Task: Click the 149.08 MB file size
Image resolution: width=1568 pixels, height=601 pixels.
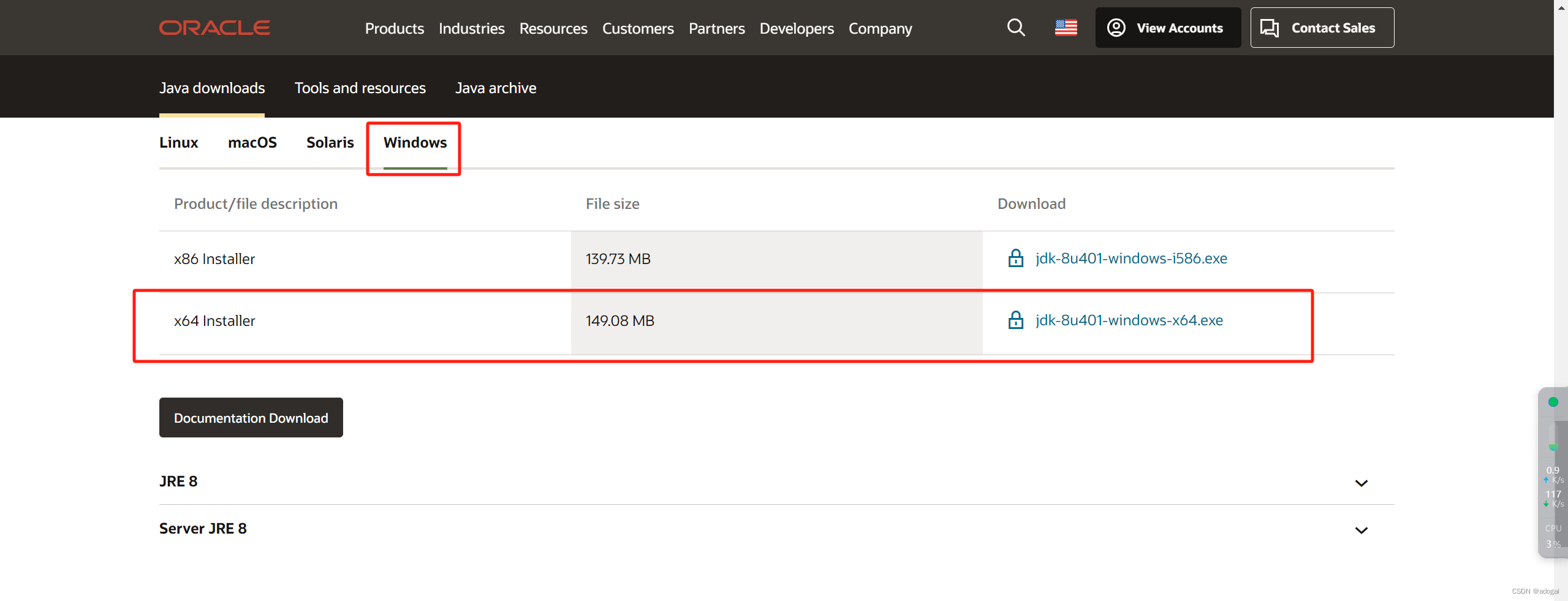Action: point(620,321)
